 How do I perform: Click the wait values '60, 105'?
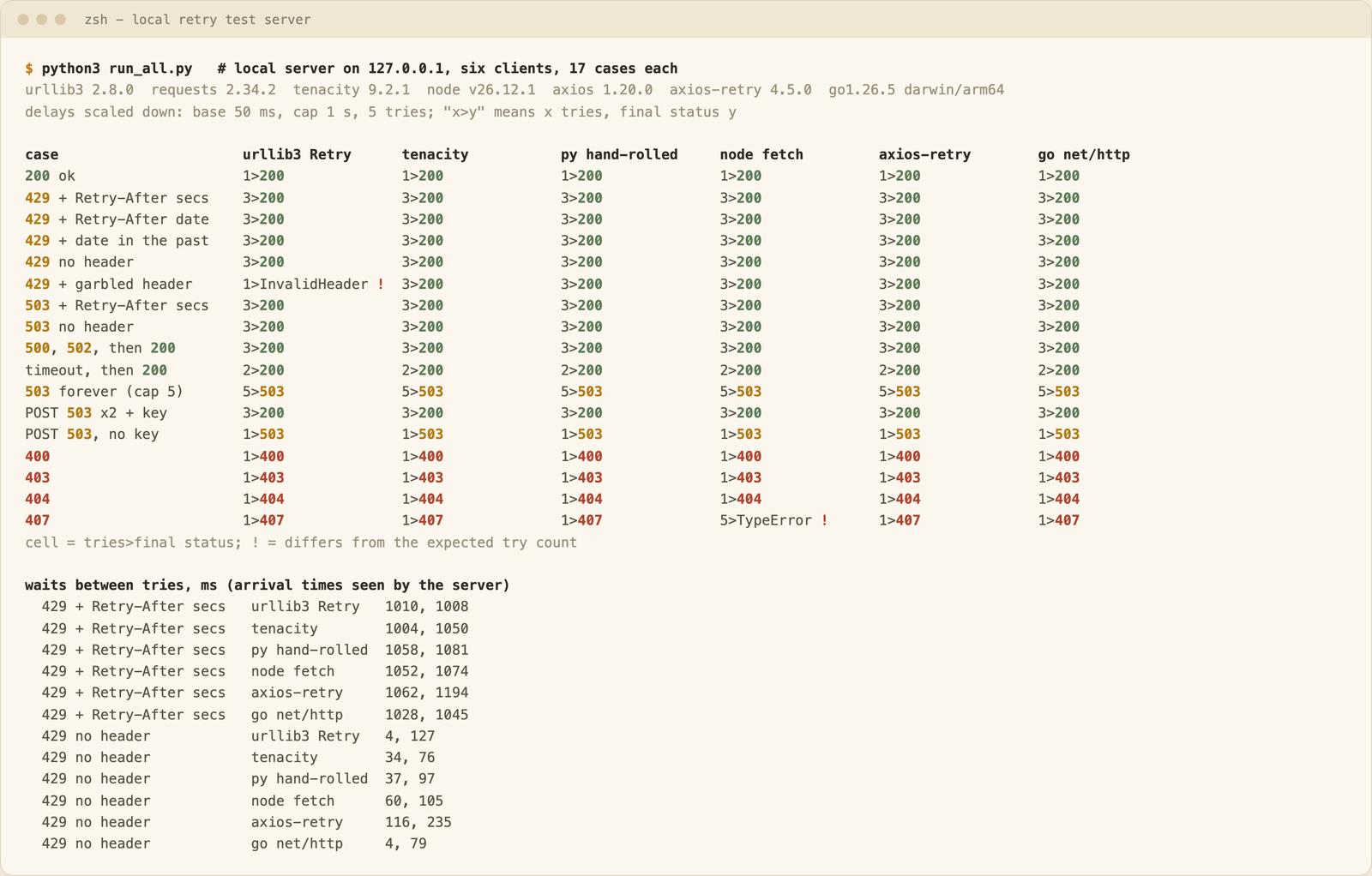(x=414, y=801)
